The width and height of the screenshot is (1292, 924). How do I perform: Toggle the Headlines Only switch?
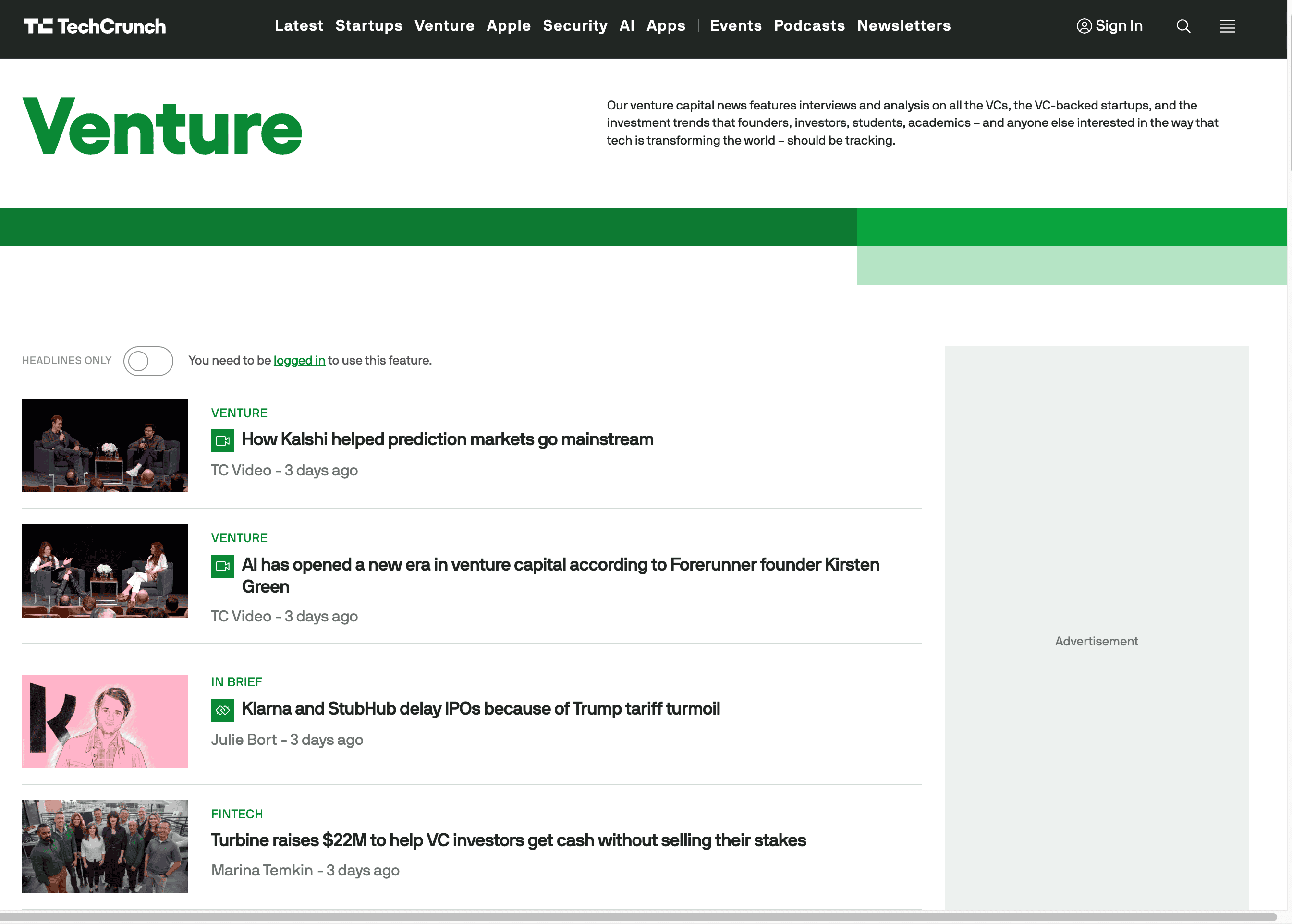148,361
